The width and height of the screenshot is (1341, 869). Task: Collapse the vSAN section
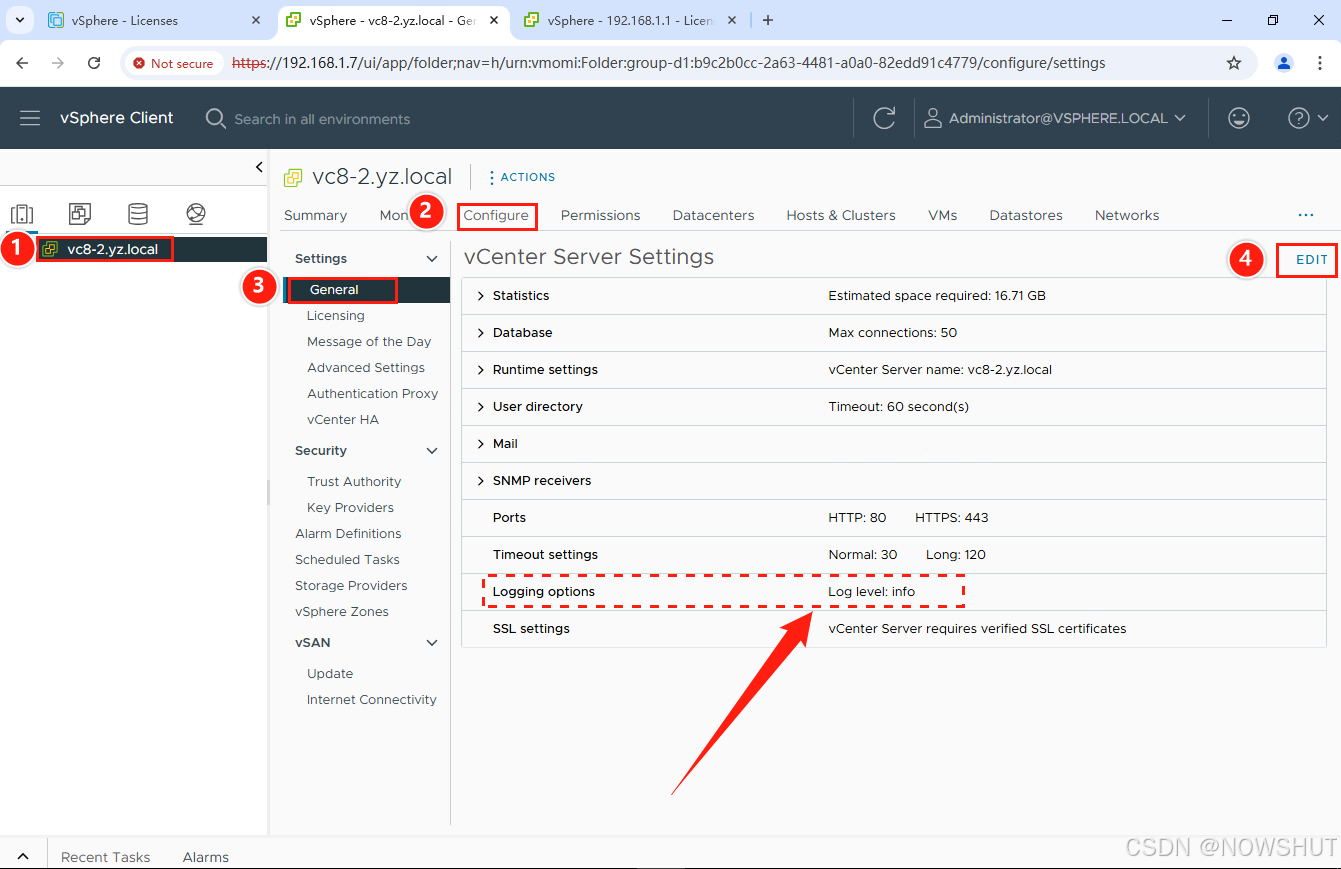click(x=432, y=643)
